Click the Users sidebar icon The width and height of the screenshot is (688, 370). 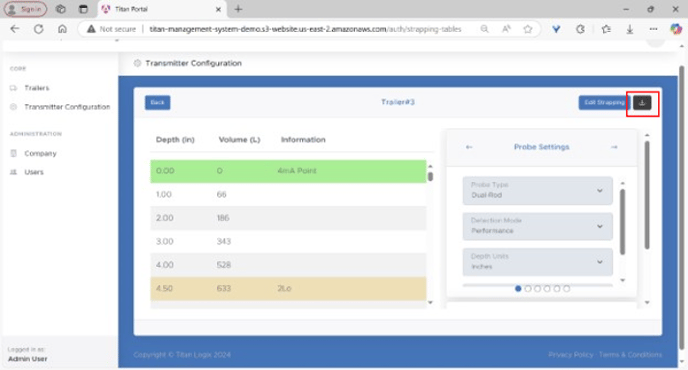click(x=13, y=172)
